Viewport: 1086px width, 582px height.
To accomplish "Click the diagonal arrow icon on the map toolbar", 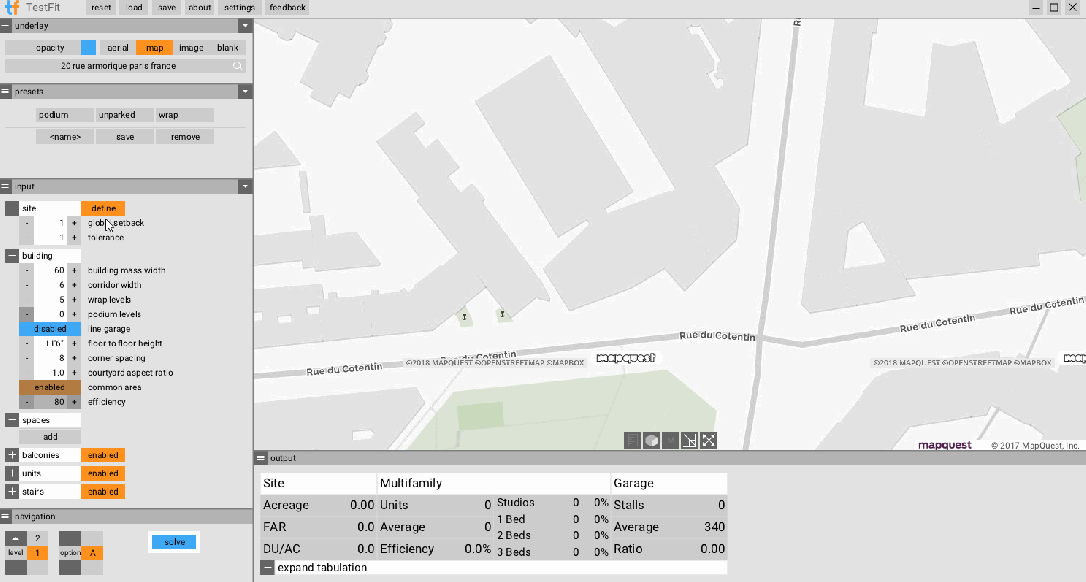I will [x=689, y=440].
